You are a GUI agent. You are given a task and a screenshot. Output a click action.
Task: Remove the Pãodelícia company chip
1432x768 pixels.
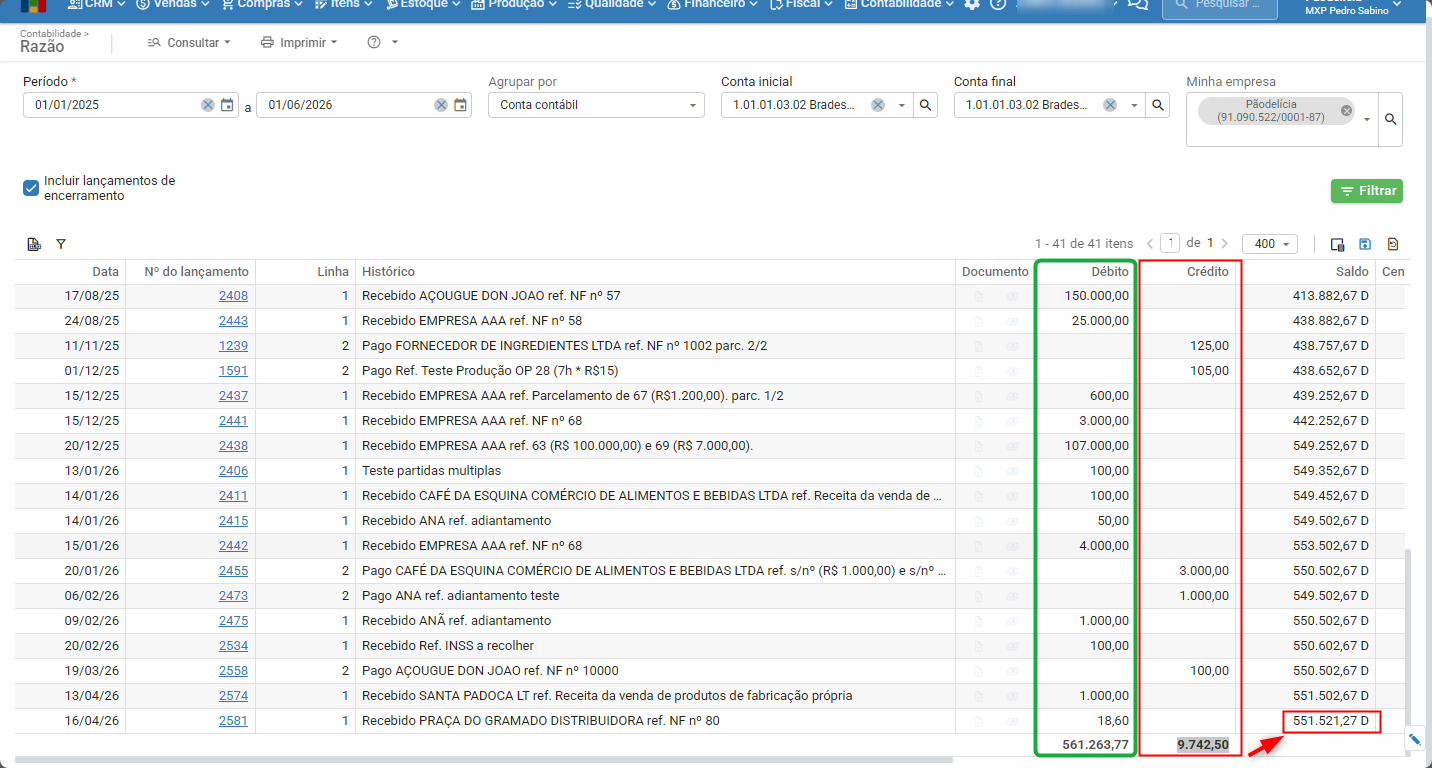click(x=1346, y=111)
